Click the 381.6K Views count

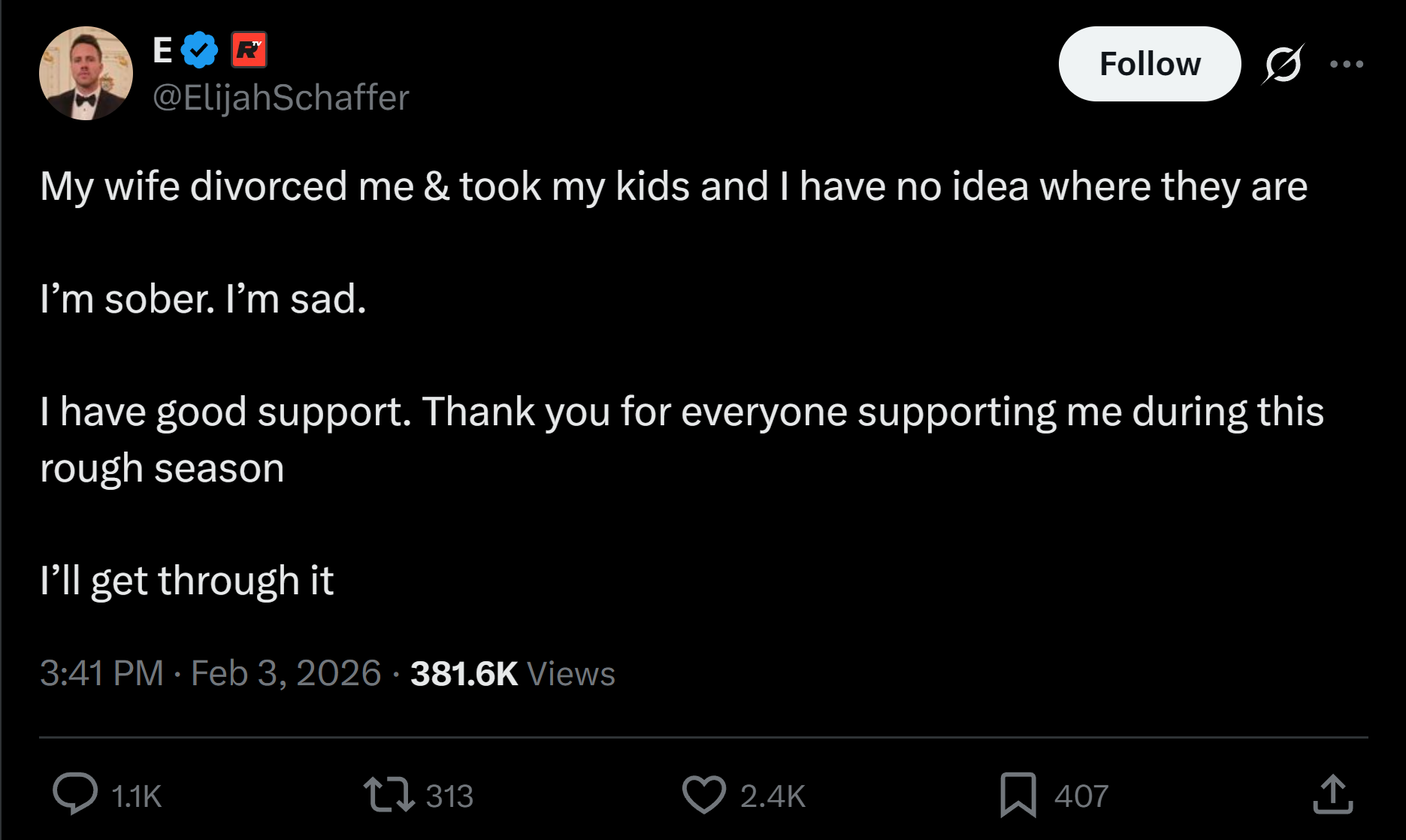(513, 673)
